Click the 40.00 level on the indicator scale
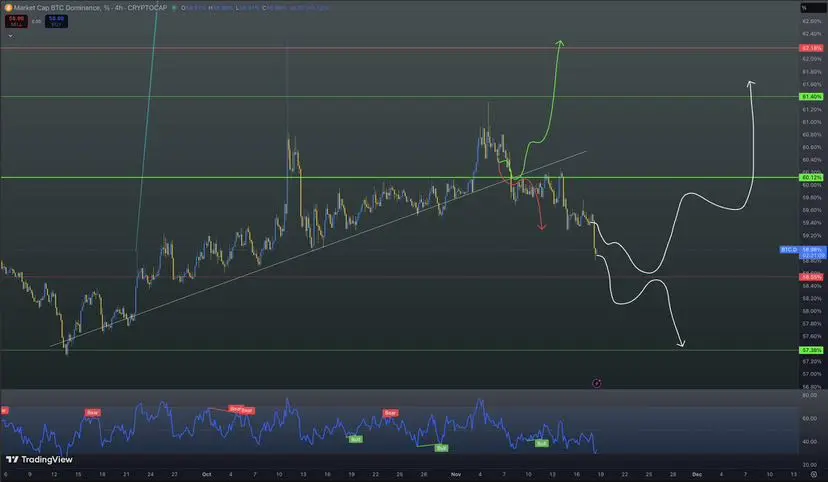Viewport: 828px width, 482px height. [x=810, y=441]
